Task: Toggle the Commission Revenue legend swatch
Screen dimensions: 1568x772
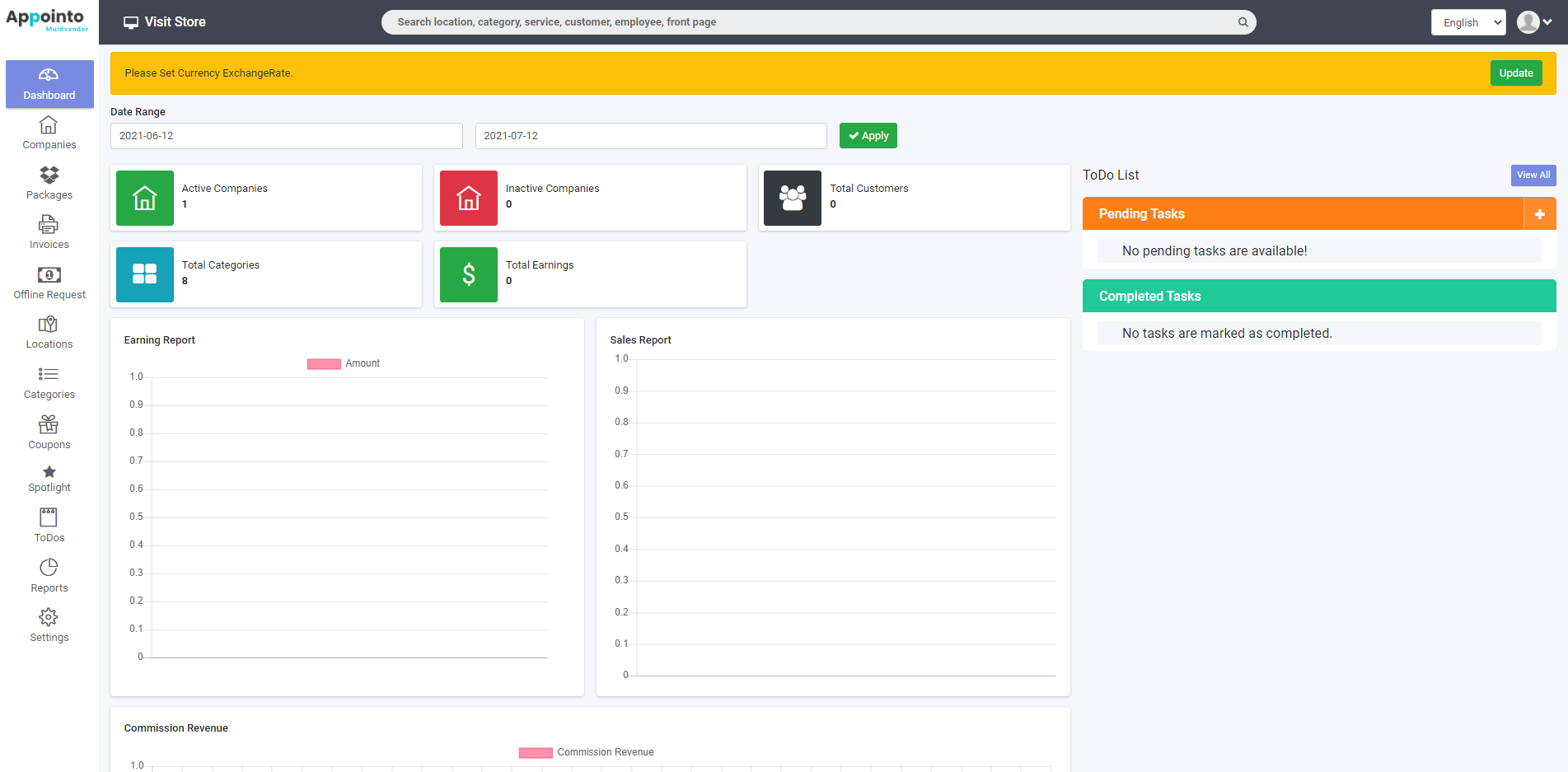Action: [536, 752]
